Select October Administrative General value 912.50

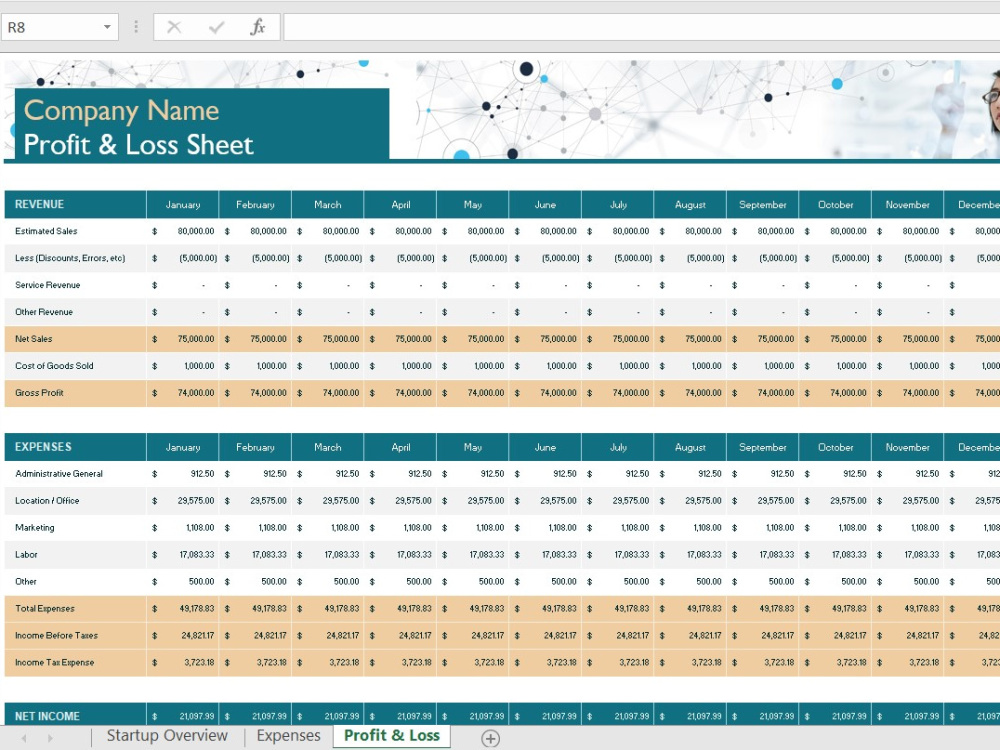tap(835, 474)
